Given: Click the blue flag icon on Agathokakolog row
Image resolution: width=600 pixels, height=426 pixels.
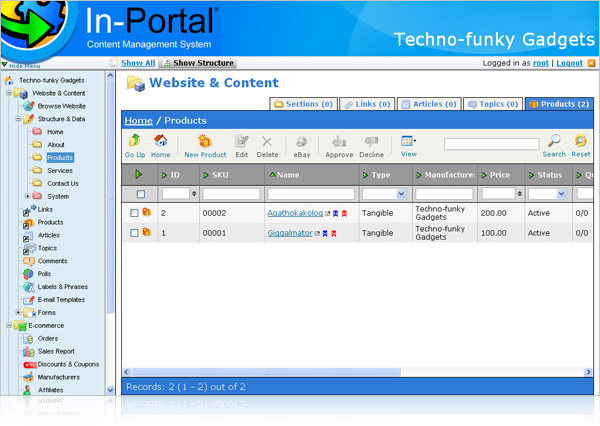Looking at the screenshot, I should coord(336,214).
